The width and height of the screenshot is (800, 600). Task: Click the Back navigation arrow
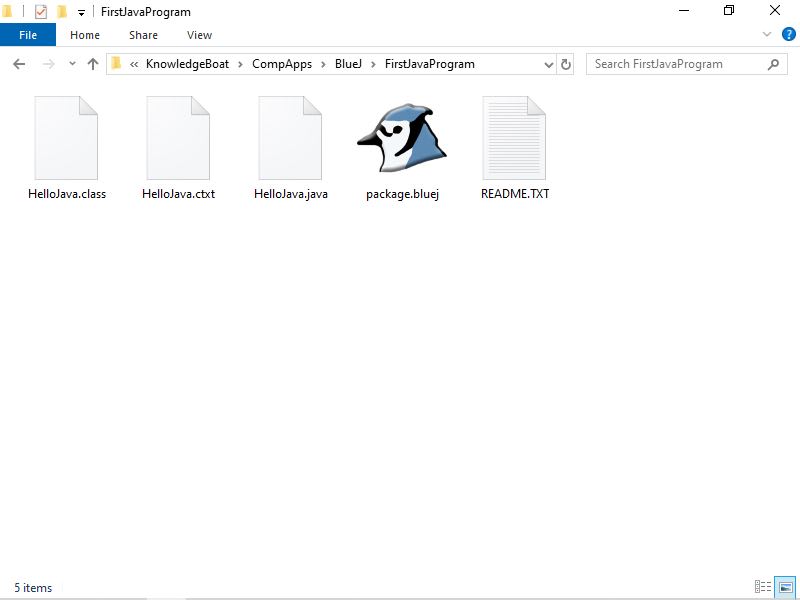[19, 64]
